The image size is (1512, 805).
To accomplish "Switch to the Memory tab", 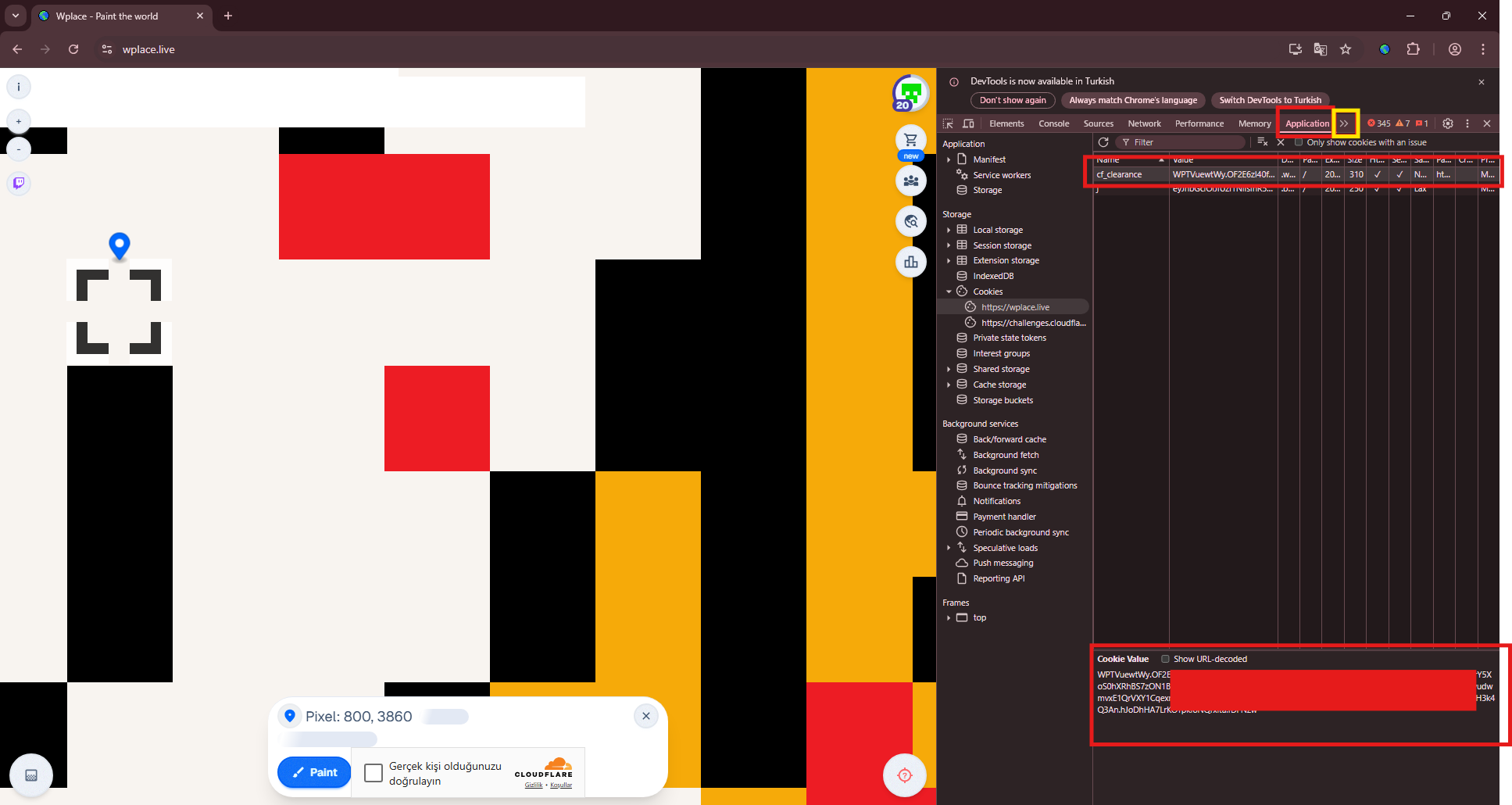I will [1255, 123].
